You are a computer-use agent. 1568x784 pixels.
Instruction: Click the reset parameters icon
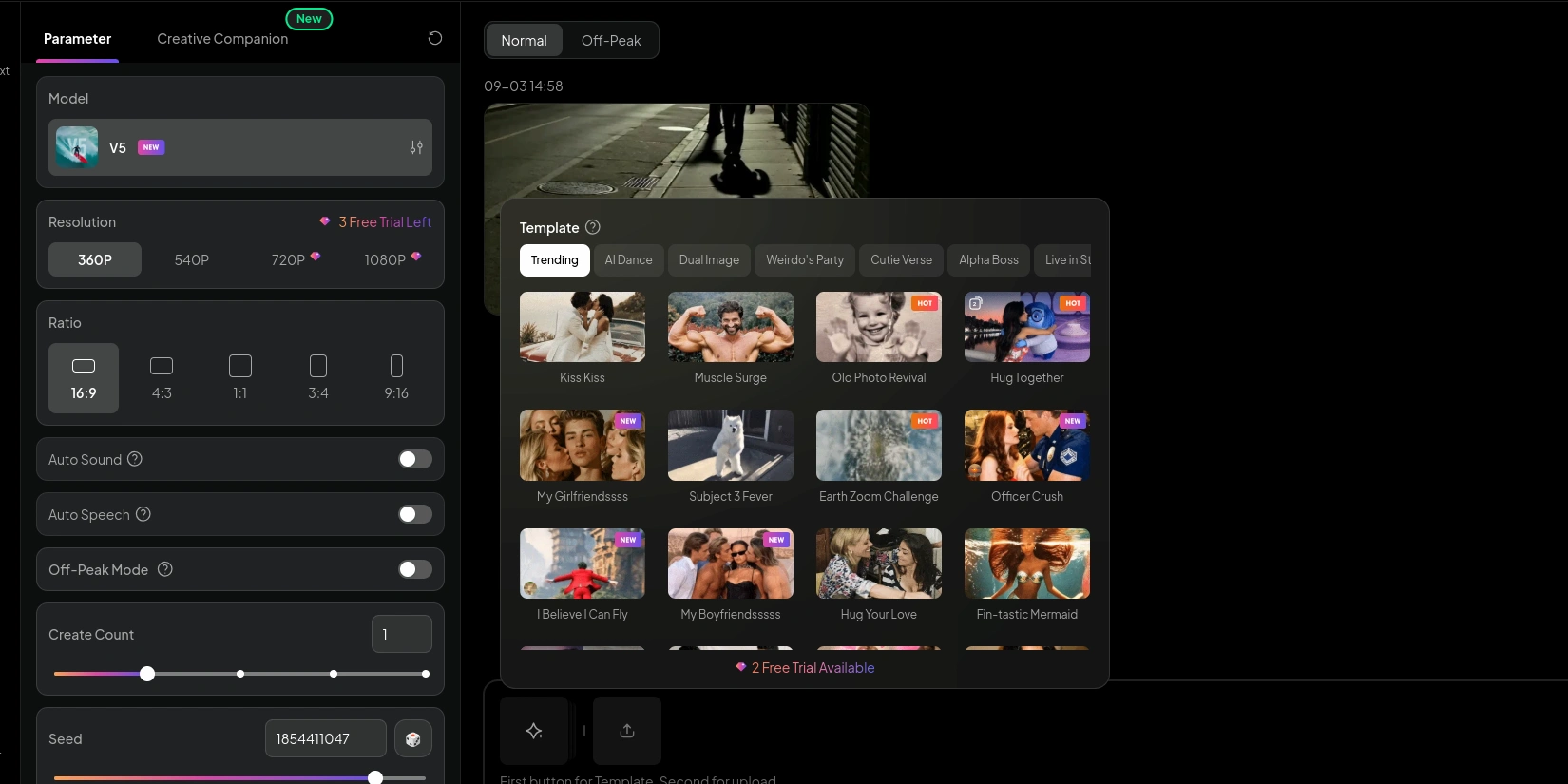(x=435, y=38)
